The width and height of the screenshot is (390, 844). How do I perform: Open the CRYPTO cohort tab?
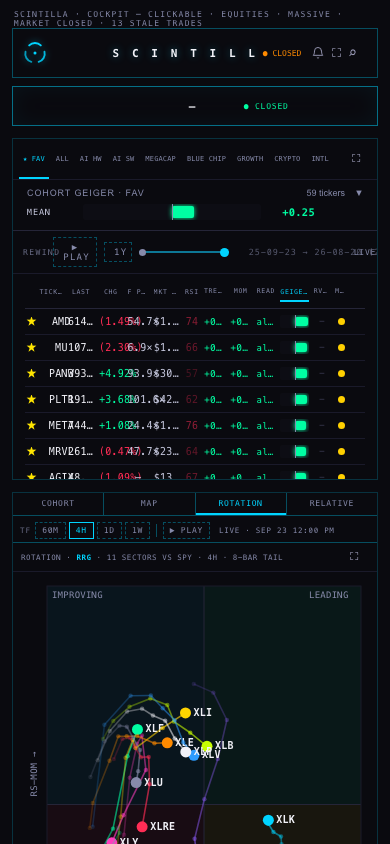[287, 159]
